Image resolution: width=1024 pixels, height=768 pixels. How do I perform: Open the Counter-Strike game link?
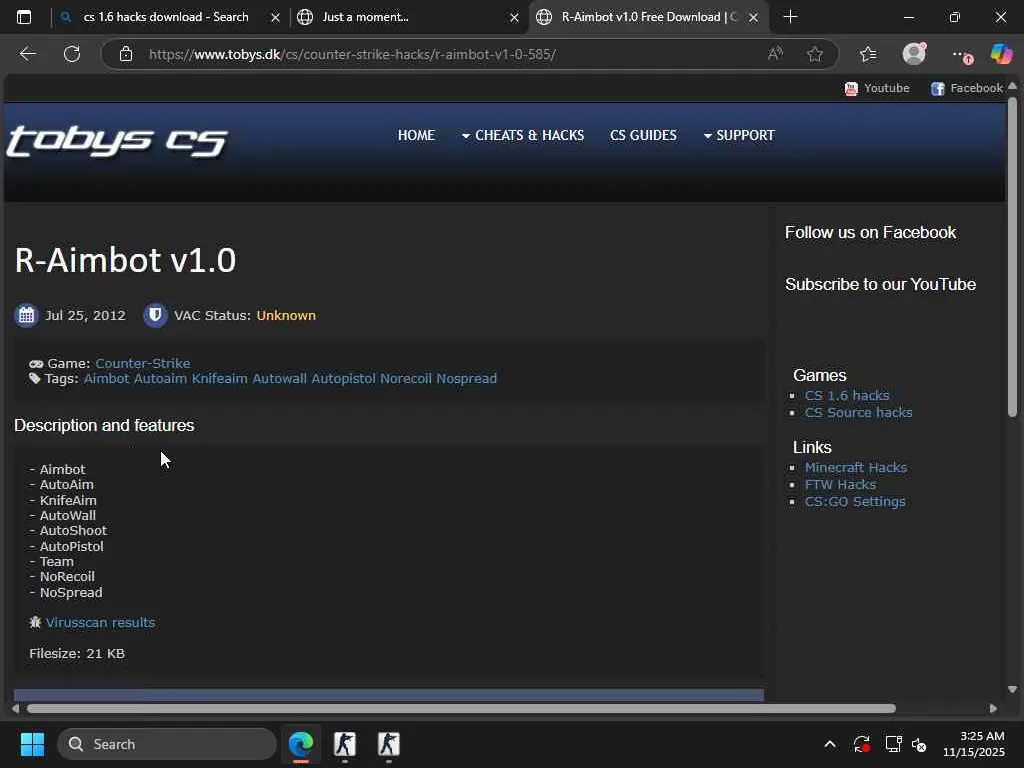pos(142,363)
